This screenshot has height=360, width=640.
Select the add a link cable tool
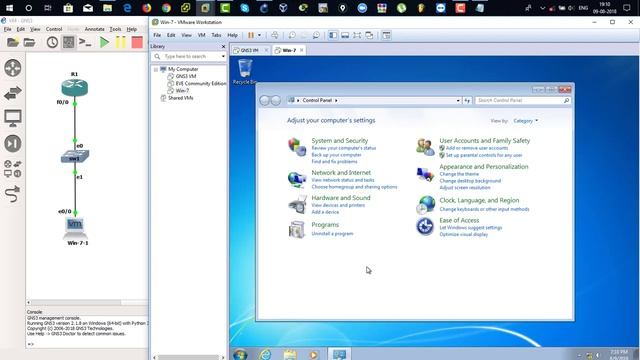pos(13,194)
